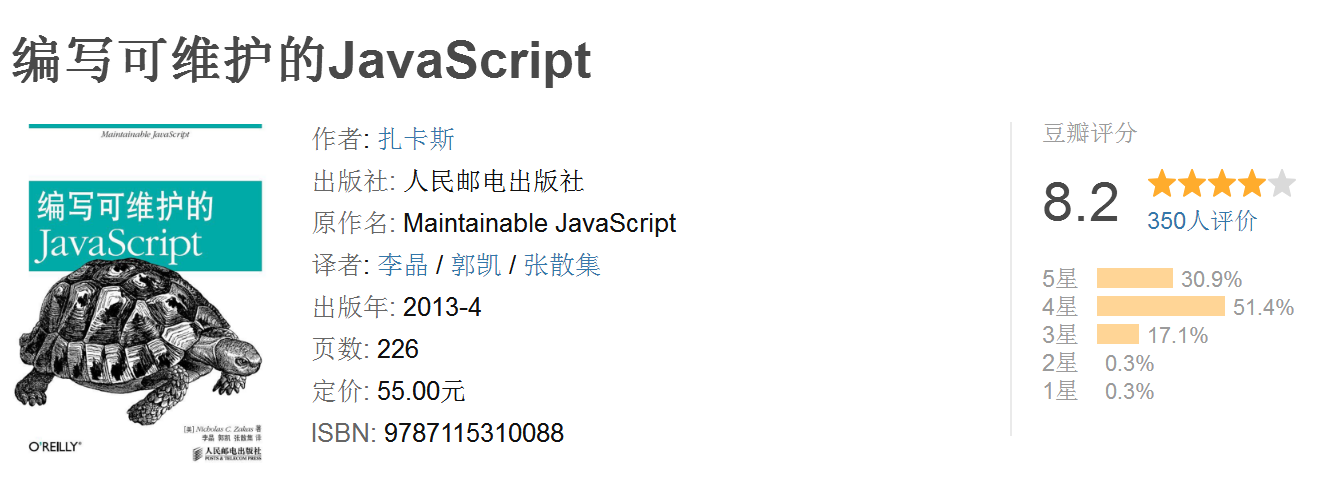Click the 豆瓣评分 heading
This screenshot has width=1334, height=495.
[x=1090, y=133]
